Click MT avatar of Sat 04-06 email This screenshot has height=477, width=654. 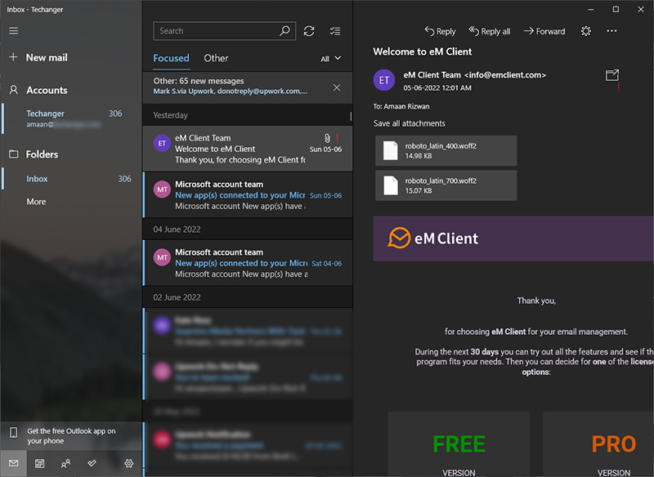(x=162, y=257)
